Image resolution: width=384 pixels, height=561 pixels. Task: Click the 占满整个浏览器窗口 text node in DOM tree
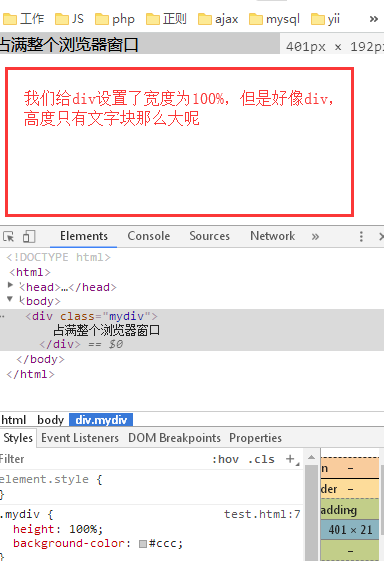click(106, 330)
